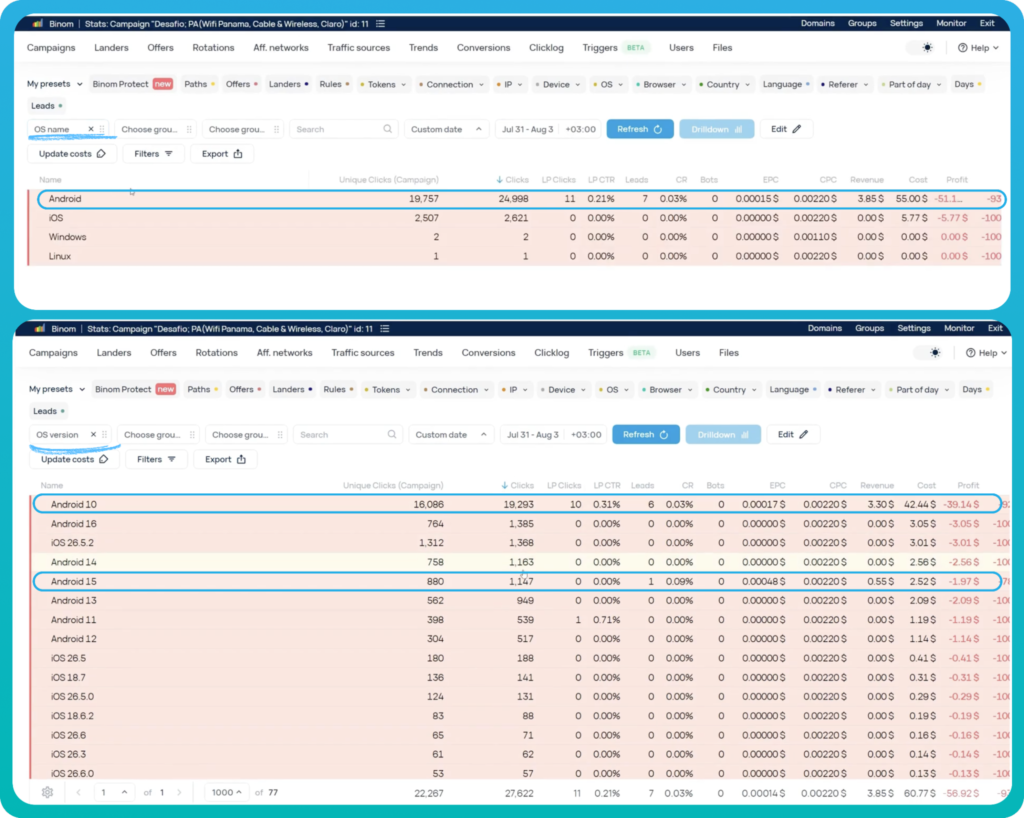
Task: Open Landers tab in bottom window
Action: click(114, 353)
